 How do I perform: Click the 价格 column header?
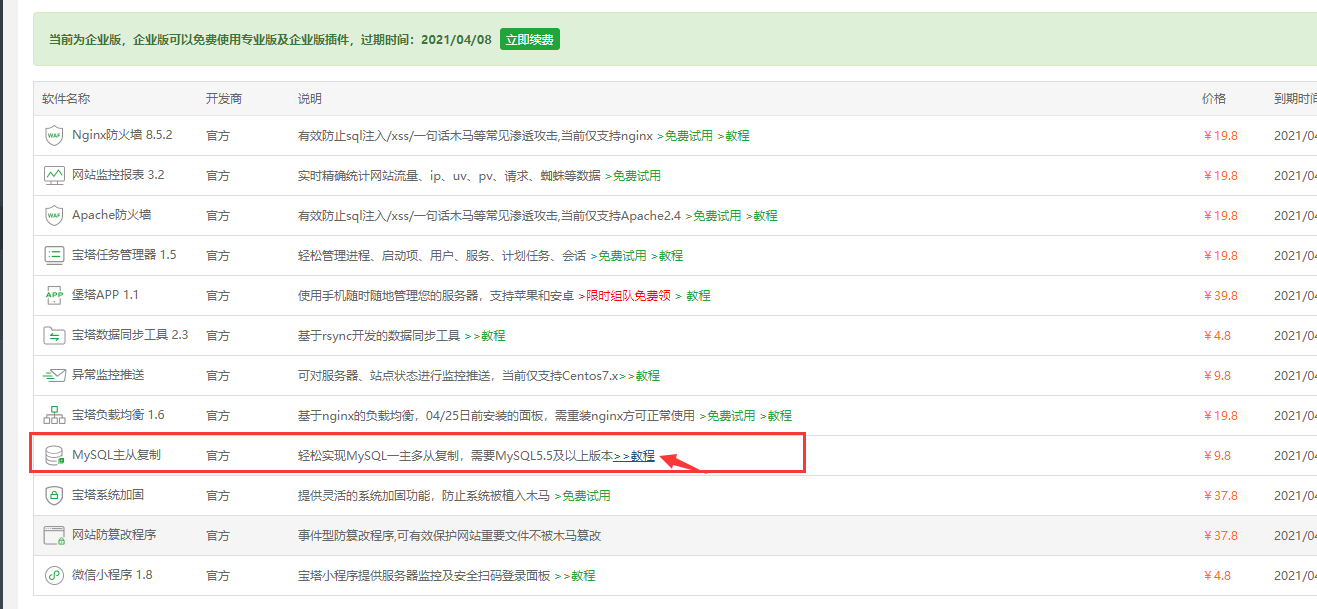pyautogui.click(x=1214, y=99)
